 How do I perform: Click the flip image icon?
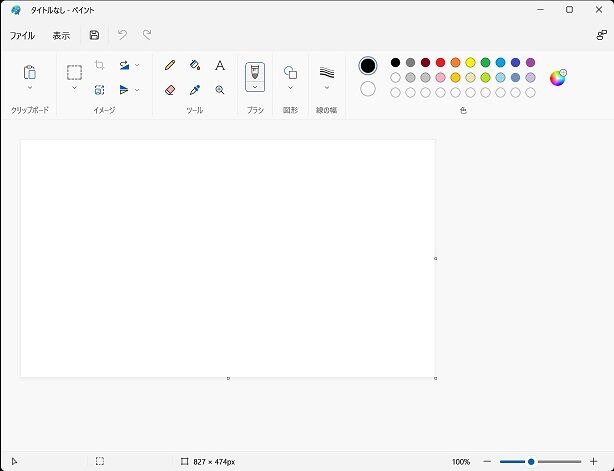(x=124, y=90)
